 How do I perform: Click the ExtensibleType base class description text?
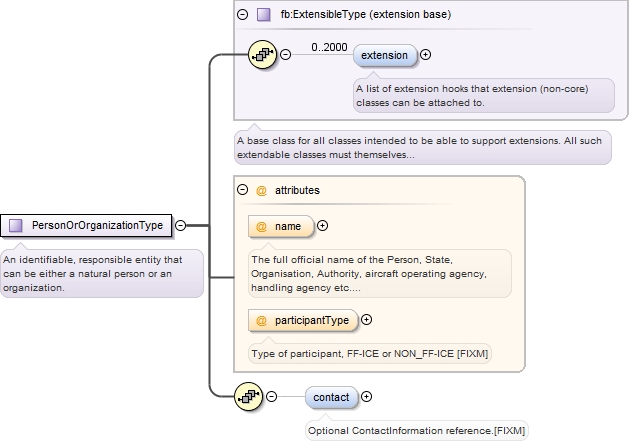tap(421, 148)
